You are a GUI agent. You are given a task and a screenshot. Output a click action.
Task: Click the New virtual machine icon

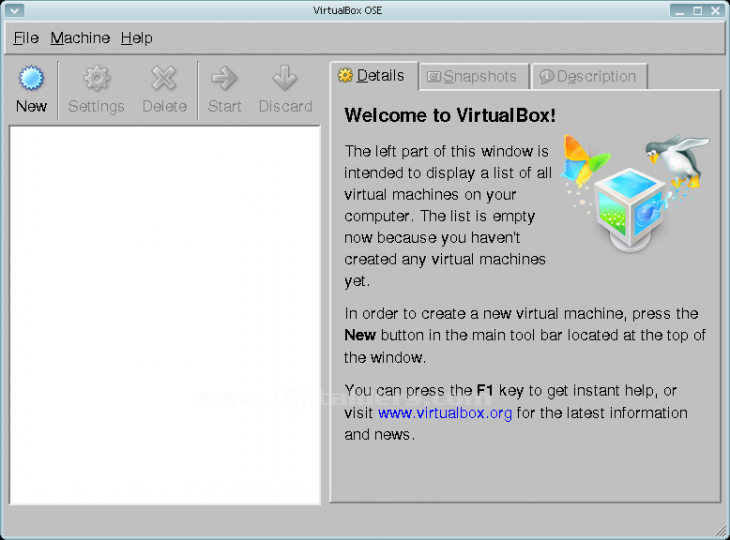(x=31, y=78)
